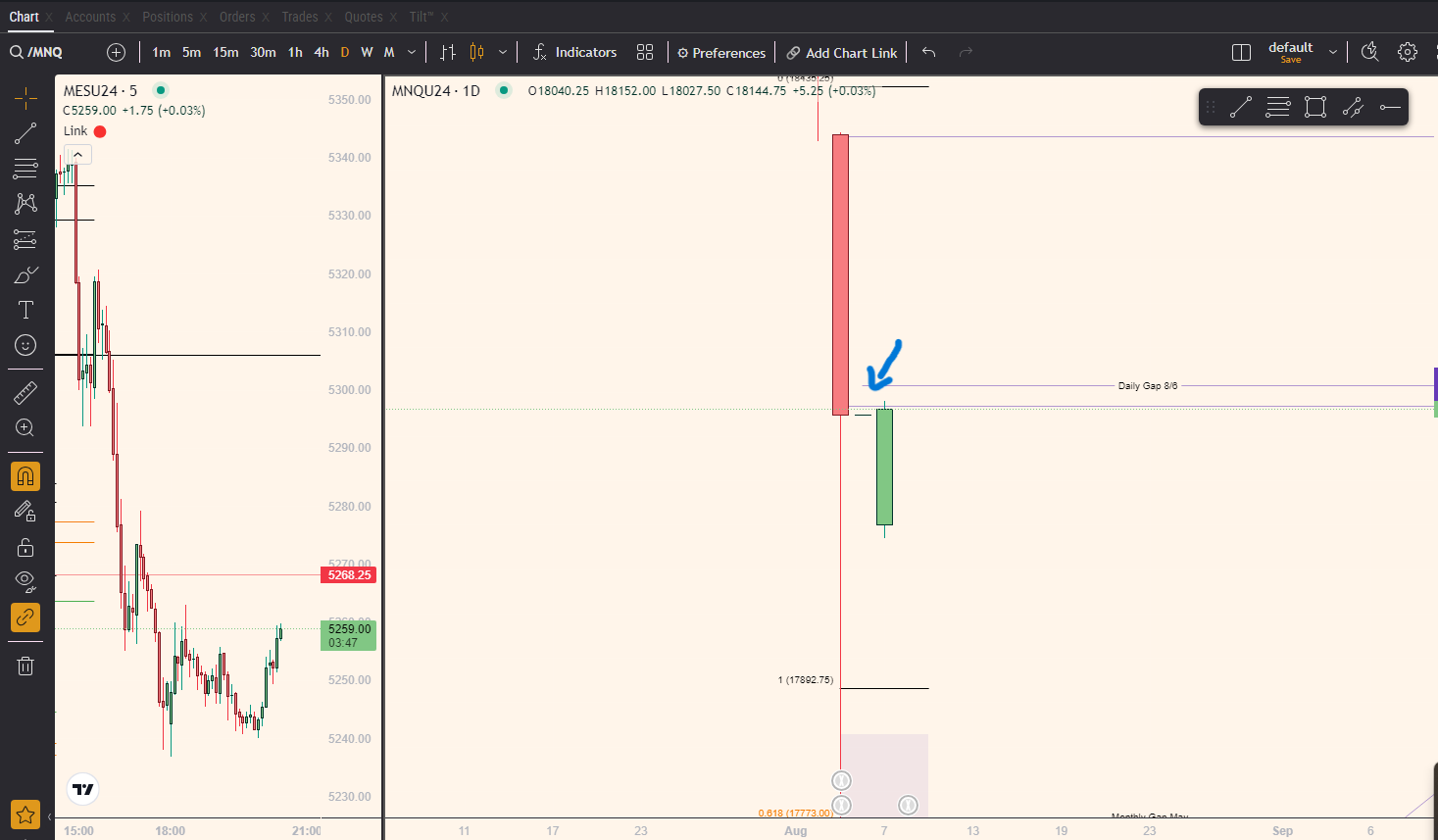Toggle lock all drawings padlock
The width and height of the screenshot is (1438, 840).
[x=25, y=547]
